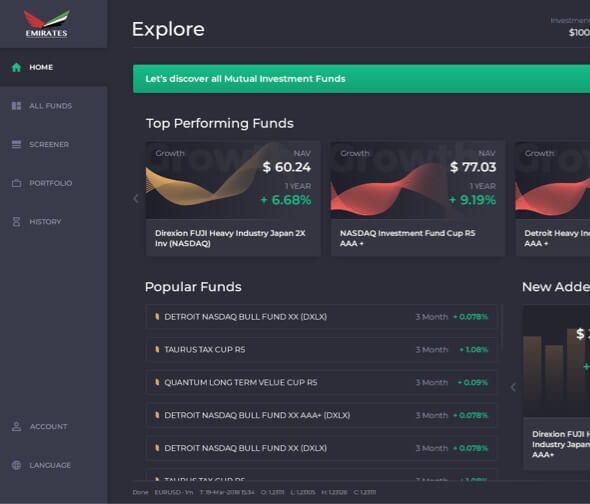Screen dimensions: 590x504
Task: Click the +0.09% three-month figure
Action: [x=473, y=382]
